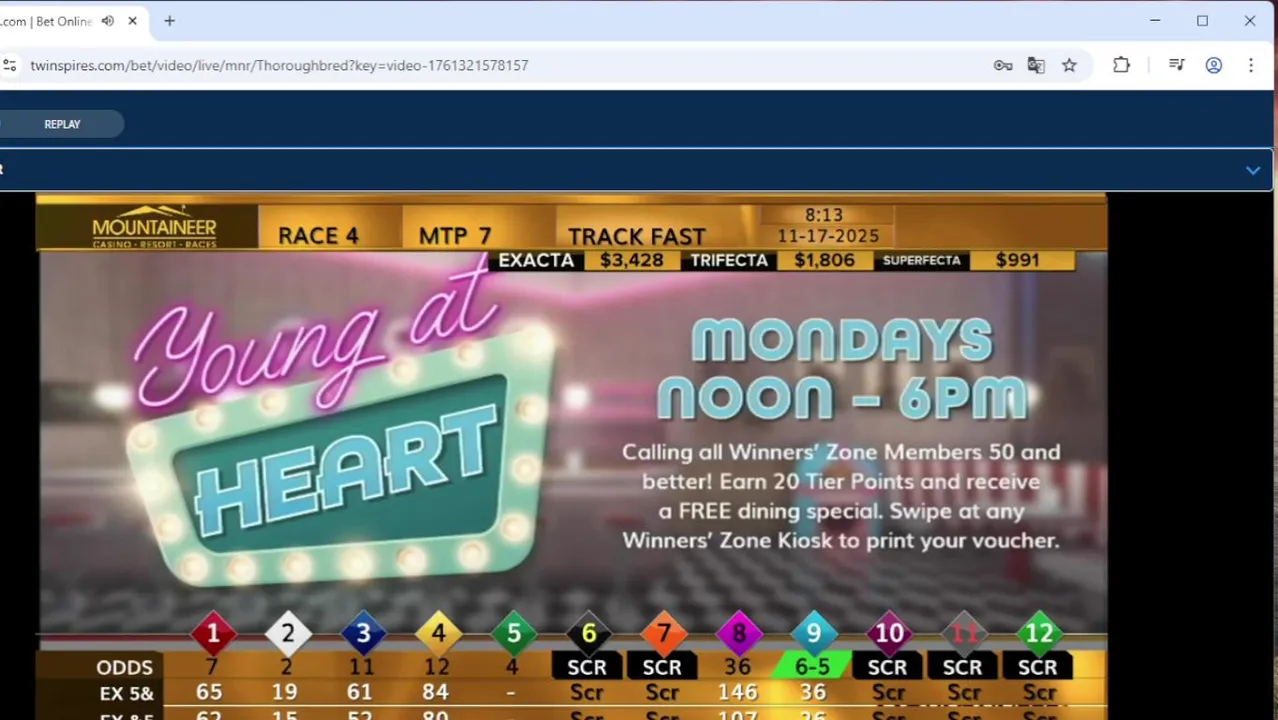Image resolution: width=1278 pixels, height=720 pixels.
Task: Select the Bet Online tab title
Action: [46, 21]
